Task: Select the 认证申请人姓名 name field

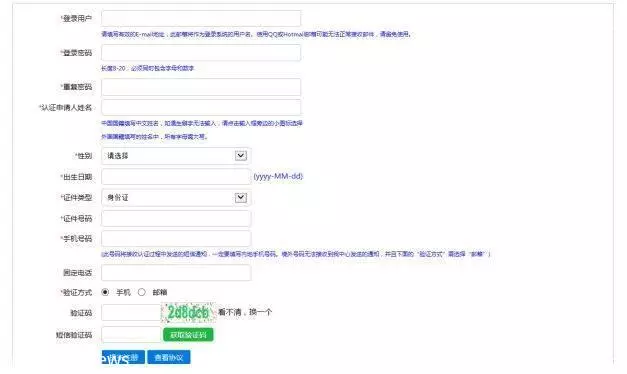Action: 201,107
